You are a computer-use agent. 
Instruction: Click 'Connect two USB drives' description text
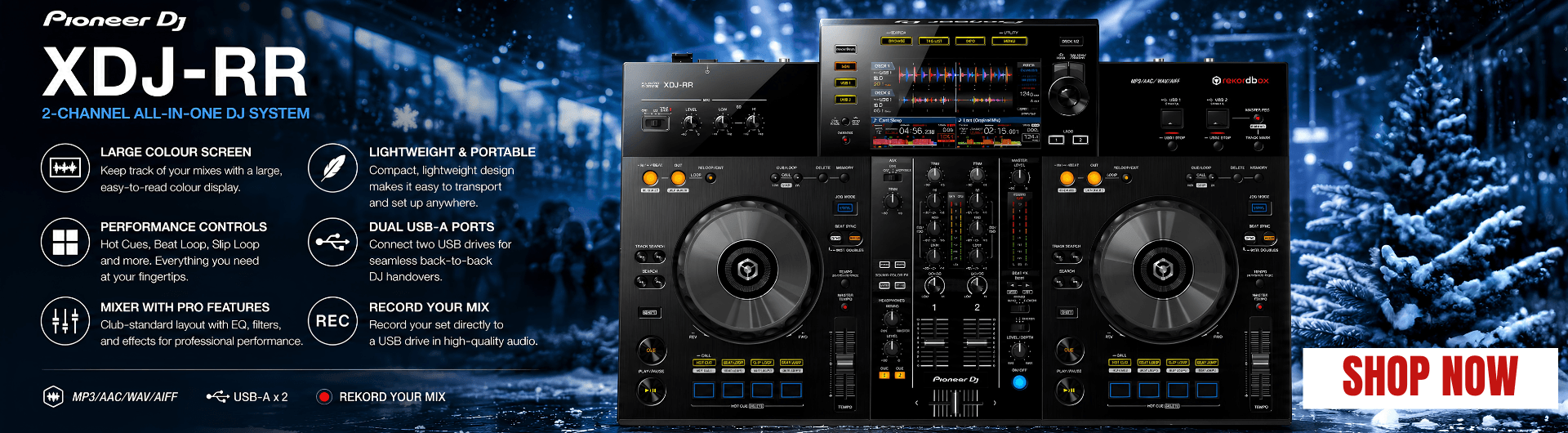pyautogui.click(x=440, y=261)
